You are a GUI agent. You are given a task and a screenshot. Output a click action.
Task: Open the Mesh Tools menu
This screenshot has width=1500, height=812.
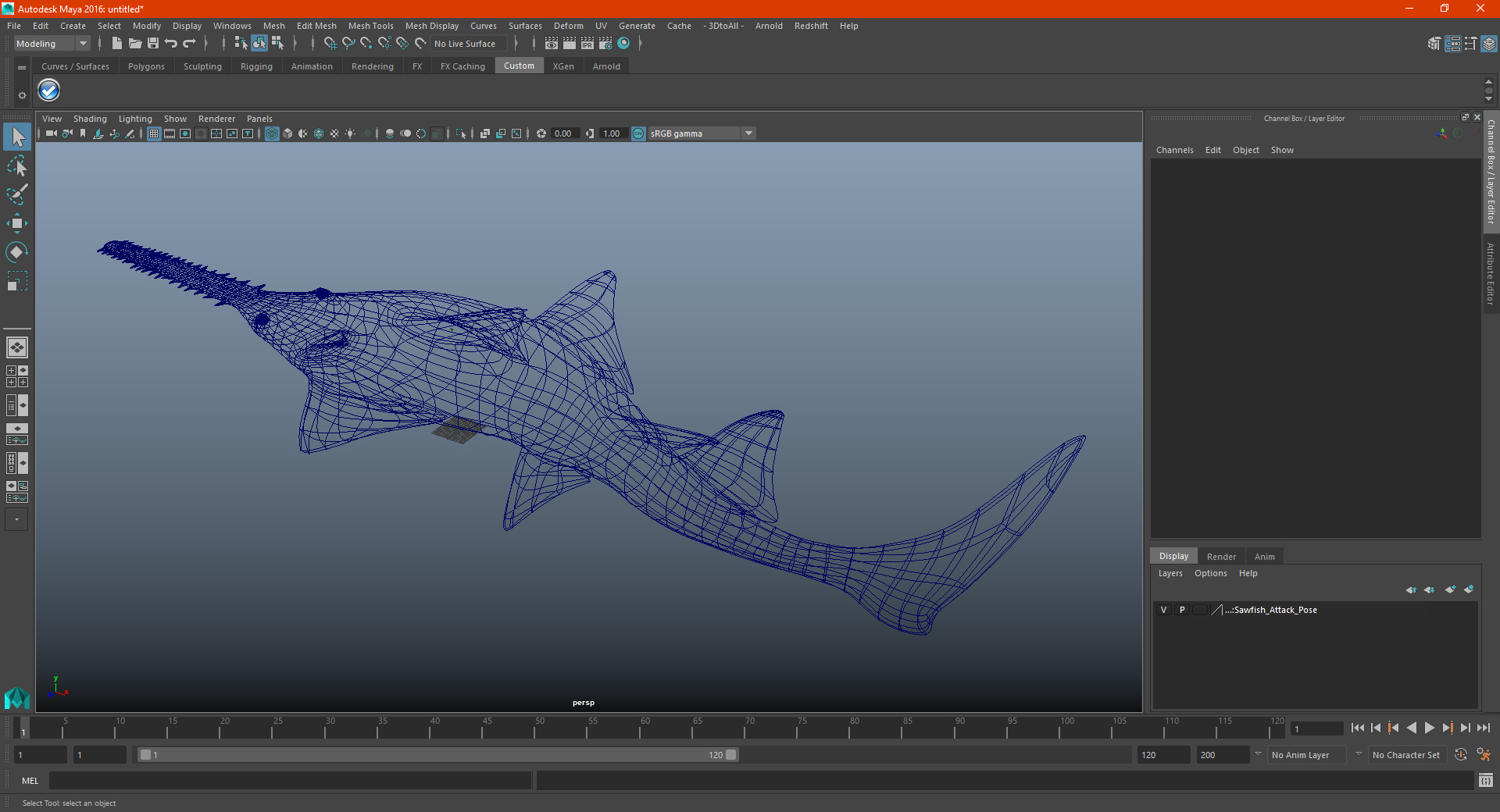[x=370, y=26]
